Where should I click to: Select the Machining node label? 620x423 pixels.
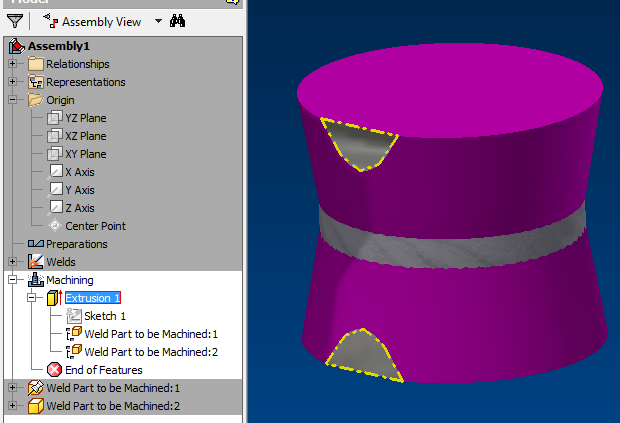(x=70, y=280)
